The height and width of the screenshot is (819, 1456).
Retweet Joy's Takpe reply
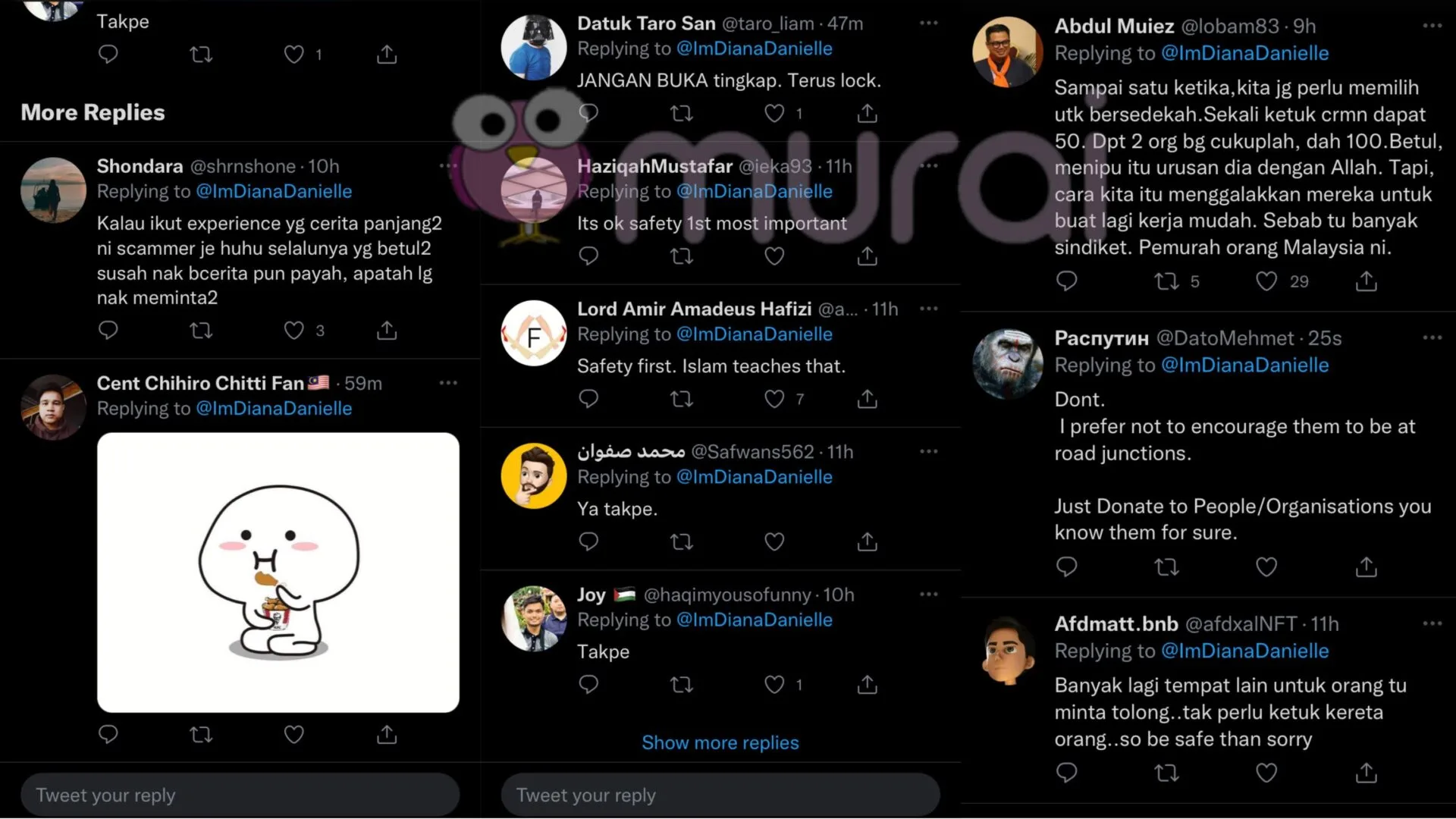coord(682,685)
